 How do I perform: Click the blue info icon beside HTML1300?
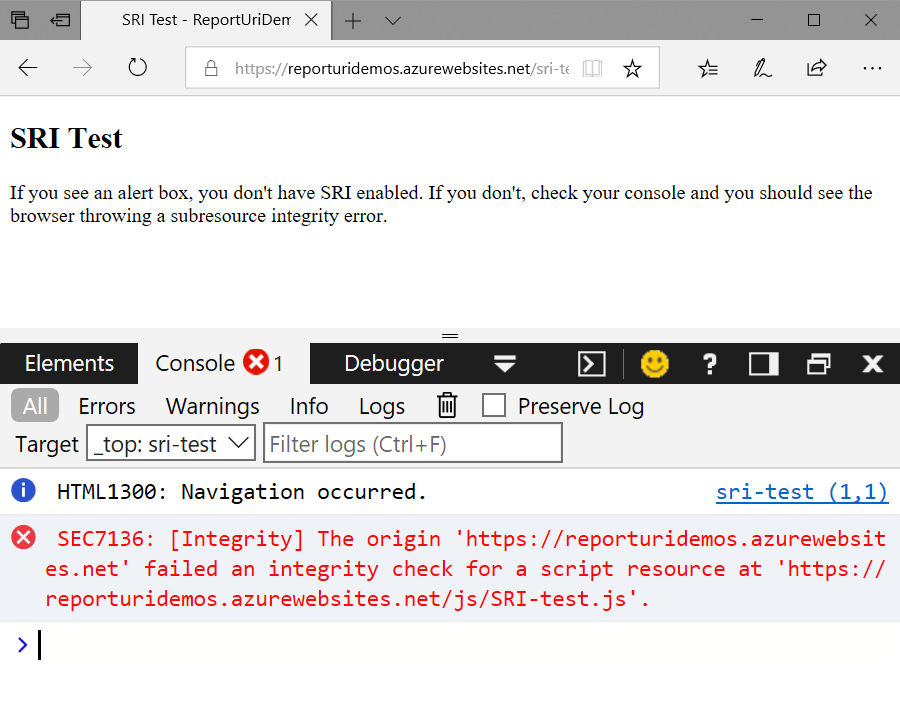click(x=24, y=491)
